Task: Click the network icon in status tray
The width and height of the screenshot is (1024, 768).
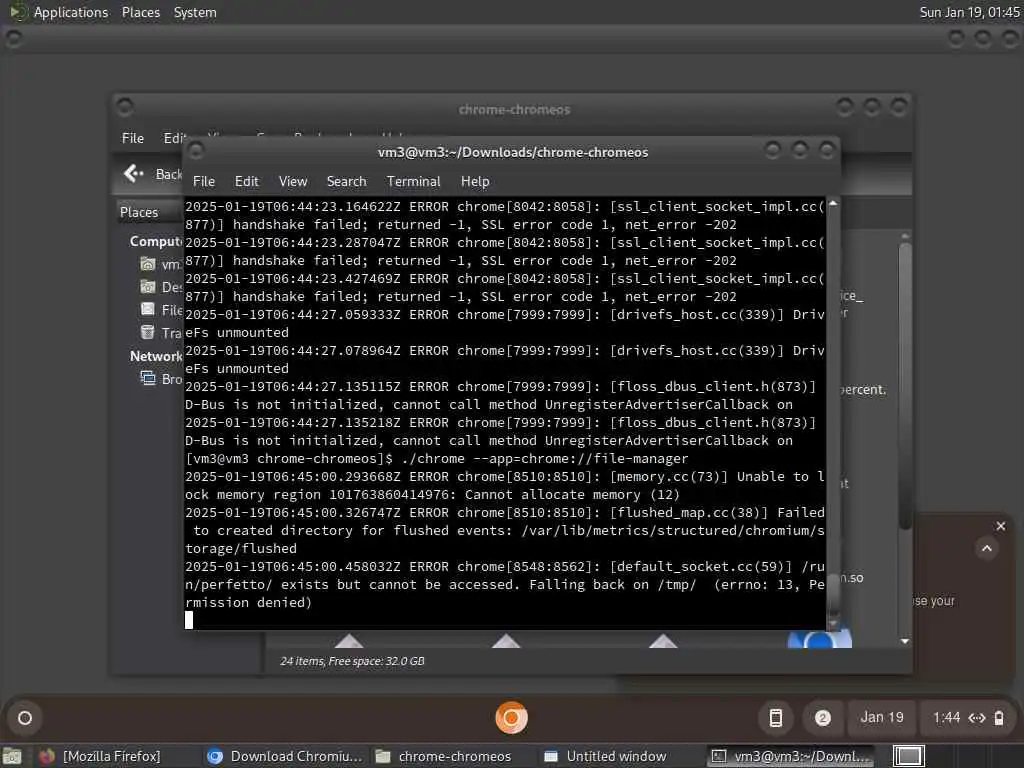Action: (x=977, y=718)
